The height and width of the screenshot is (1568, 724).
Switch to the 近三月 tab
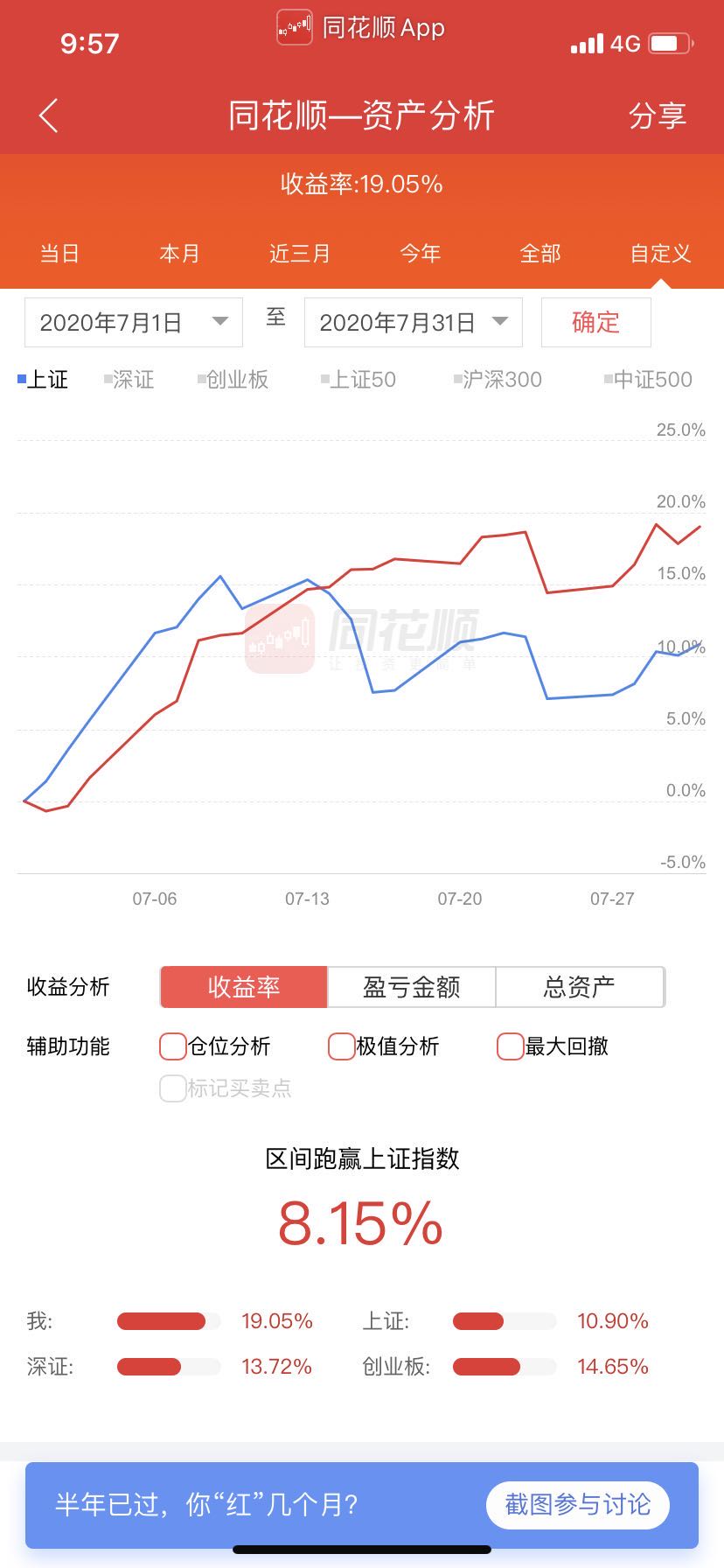(300, 254)
